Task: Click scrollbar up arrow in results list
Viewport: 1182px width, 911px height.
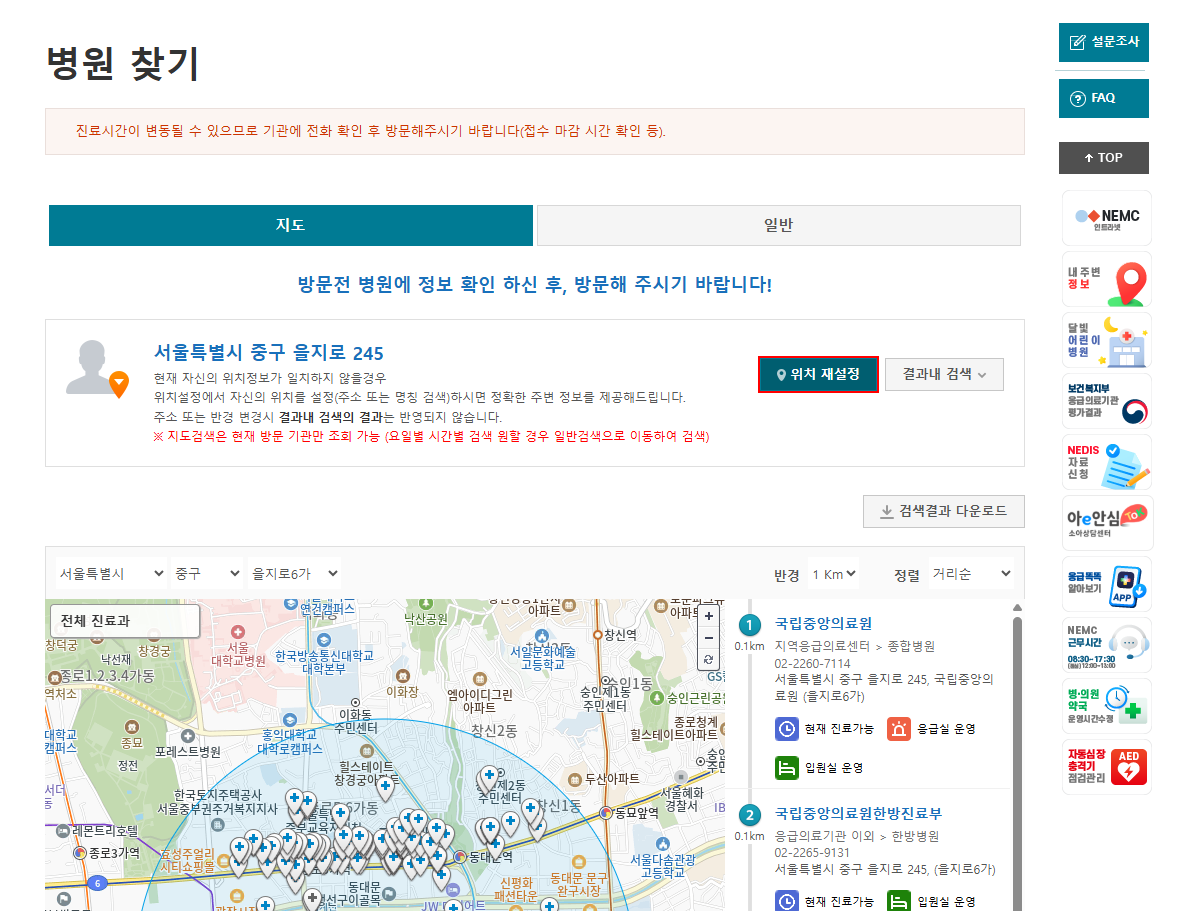Action: pyautogui.click(x=1017, y=607)
